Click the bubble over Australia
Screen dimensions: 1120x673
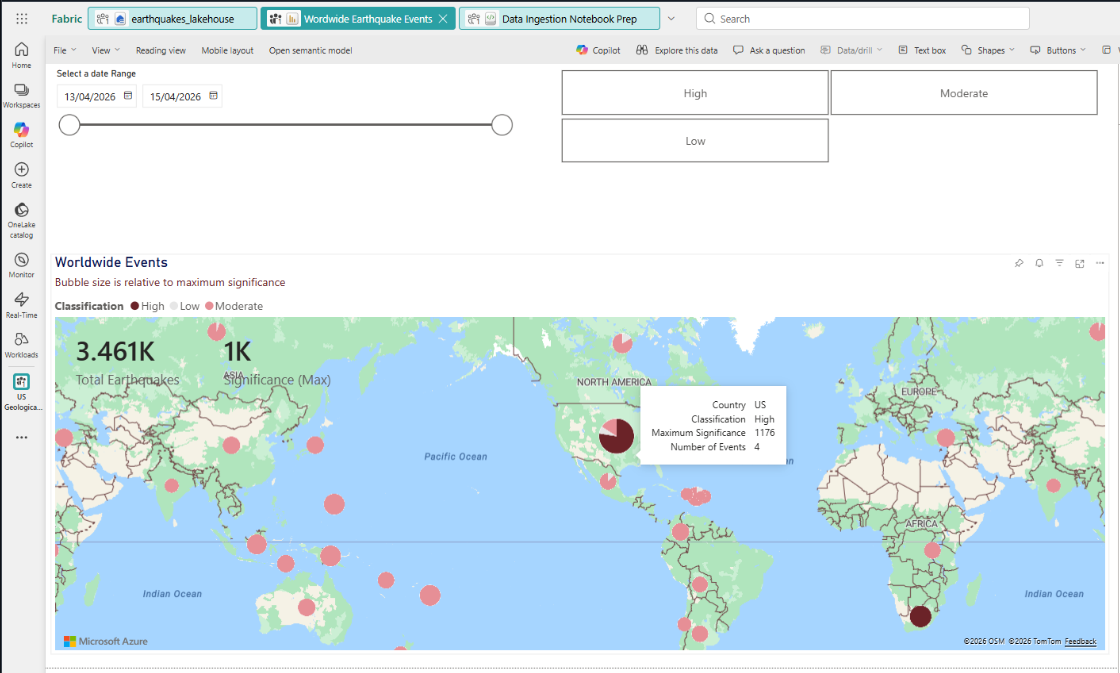point(306,607)
